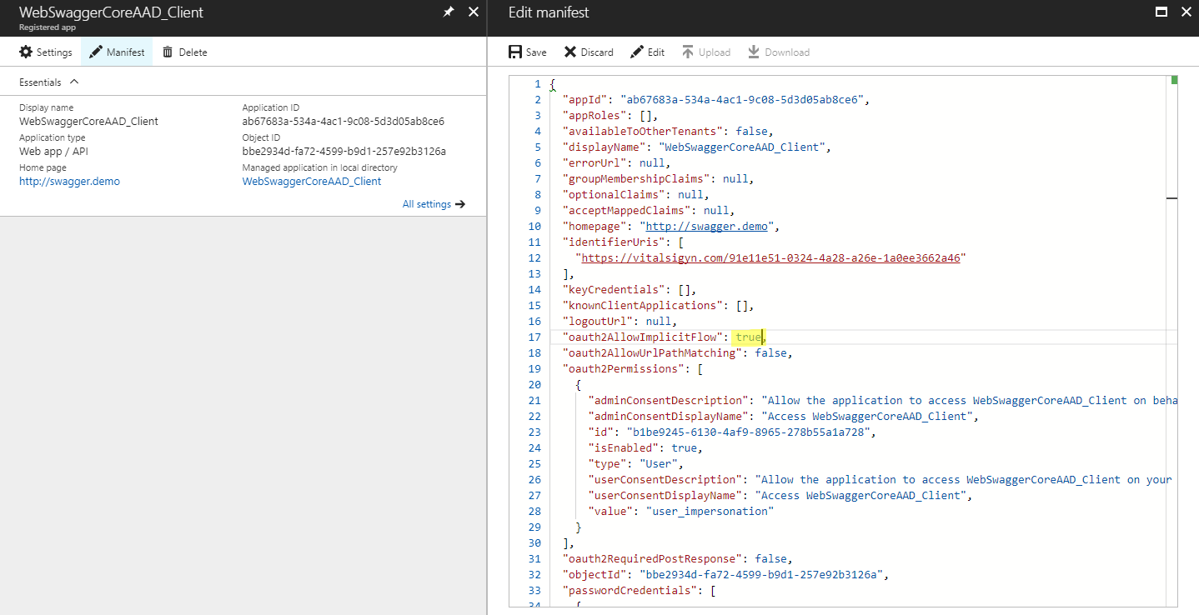The image size is (1199, 616).
Task: Close the WebSwaggerCoreAAD_Client blade
Action: [473, 12]
